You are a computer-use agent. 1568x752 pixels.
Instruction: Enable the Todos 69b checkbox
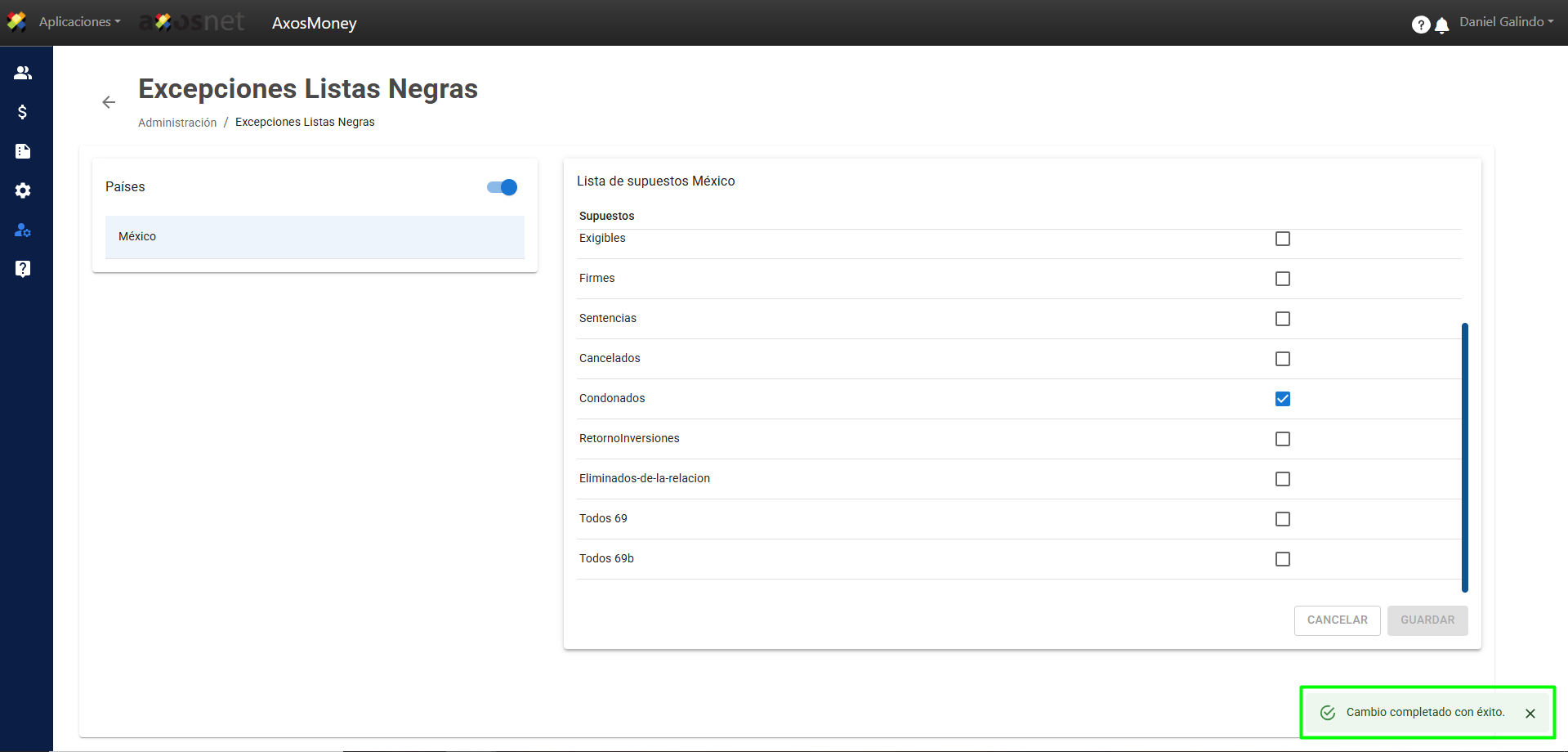click(1283, 559)
